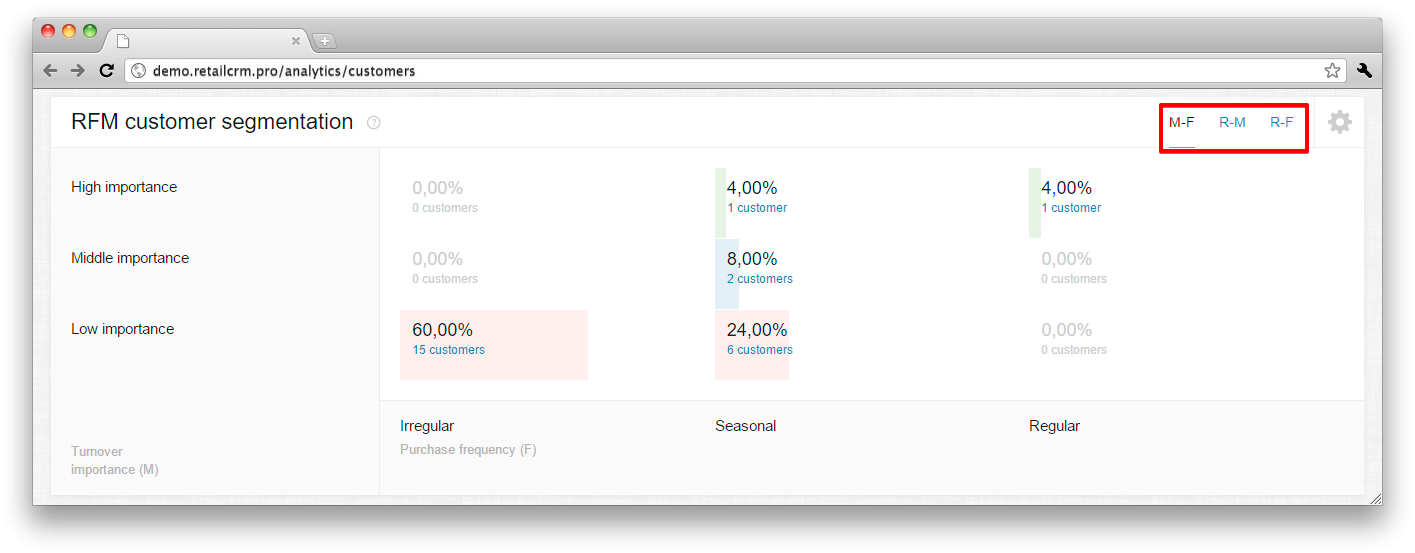Go forward with the browser arrow
This screenshot has height=553, width=1415.
78,71
